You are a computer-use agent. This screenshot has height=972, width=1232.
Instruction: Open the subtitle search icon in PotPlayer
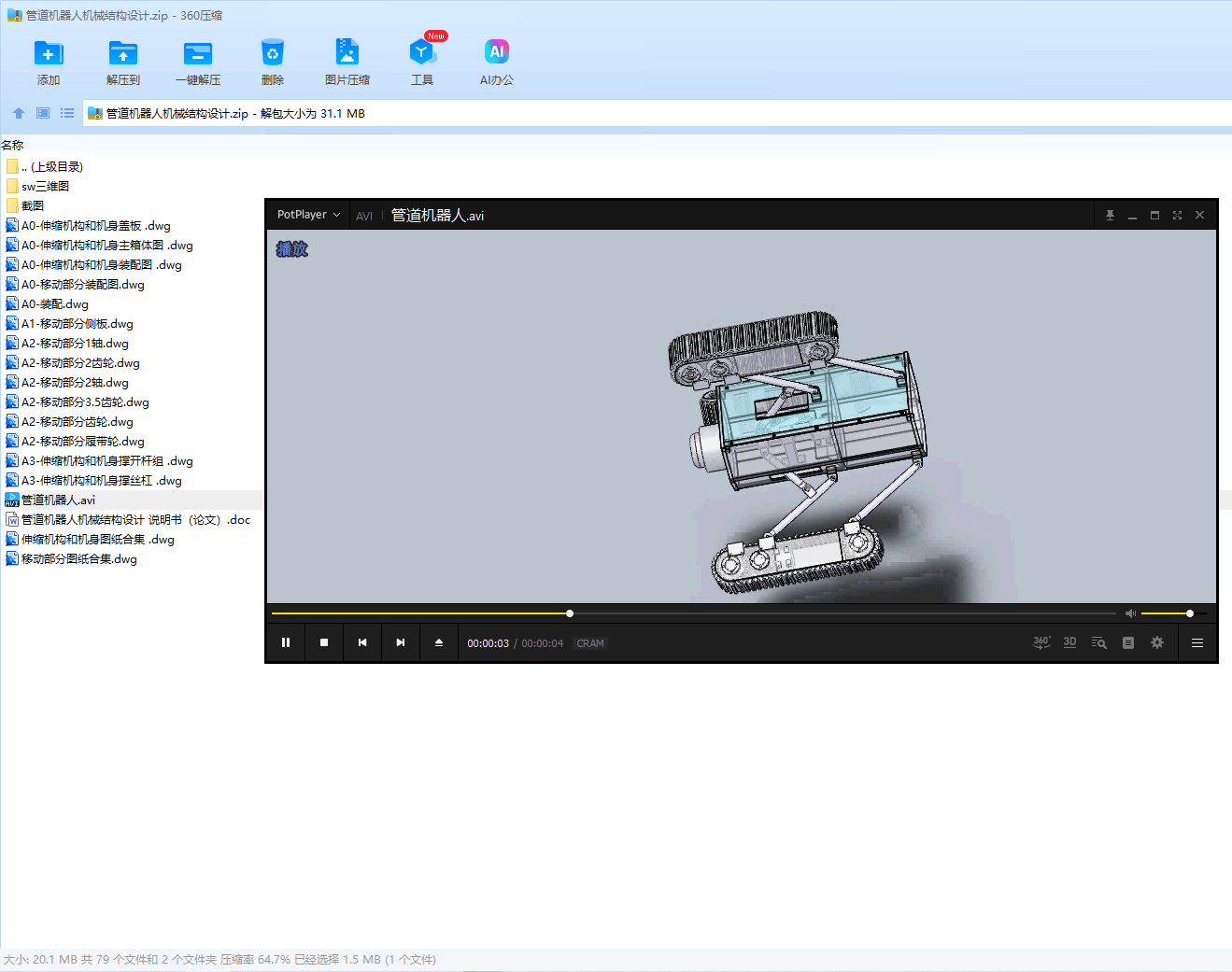[x=1099, y=642]
